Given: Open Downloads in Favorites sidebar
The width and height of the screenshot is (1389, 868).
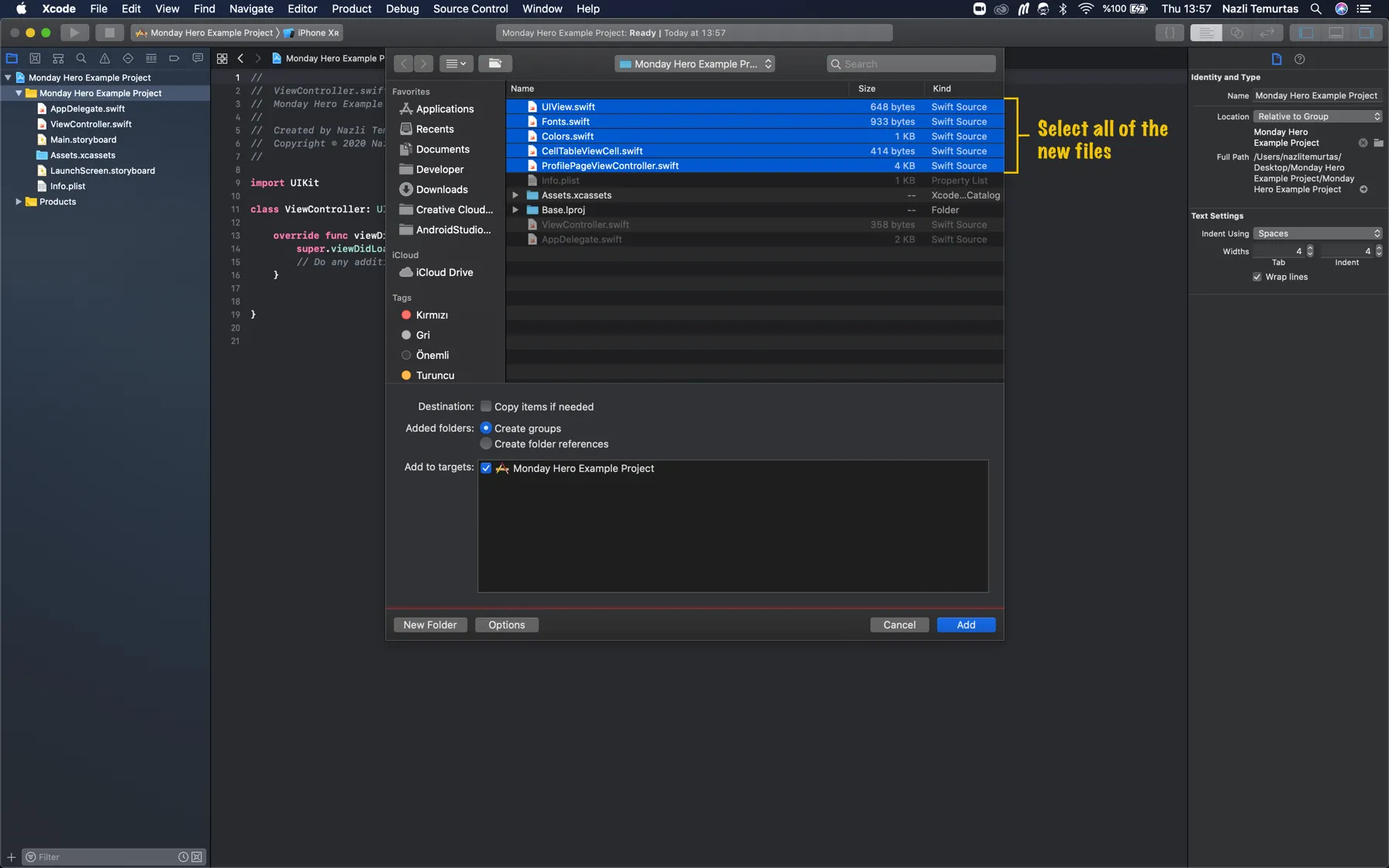Looking at the screenshot, I should (x=442, y=189).
